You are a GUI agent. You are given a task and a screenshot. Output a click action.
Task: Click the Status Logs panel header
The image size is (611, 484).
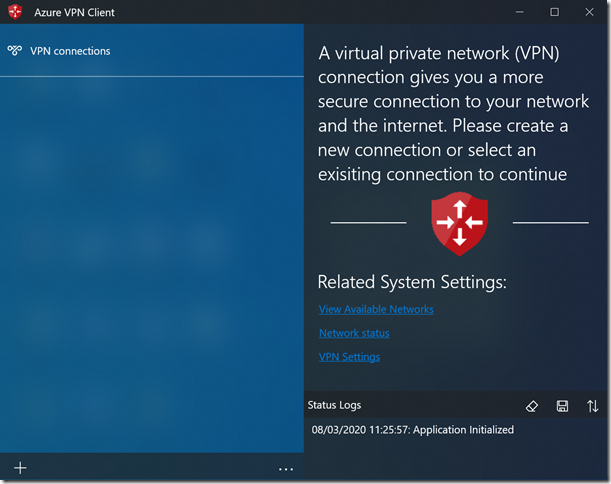335,405
